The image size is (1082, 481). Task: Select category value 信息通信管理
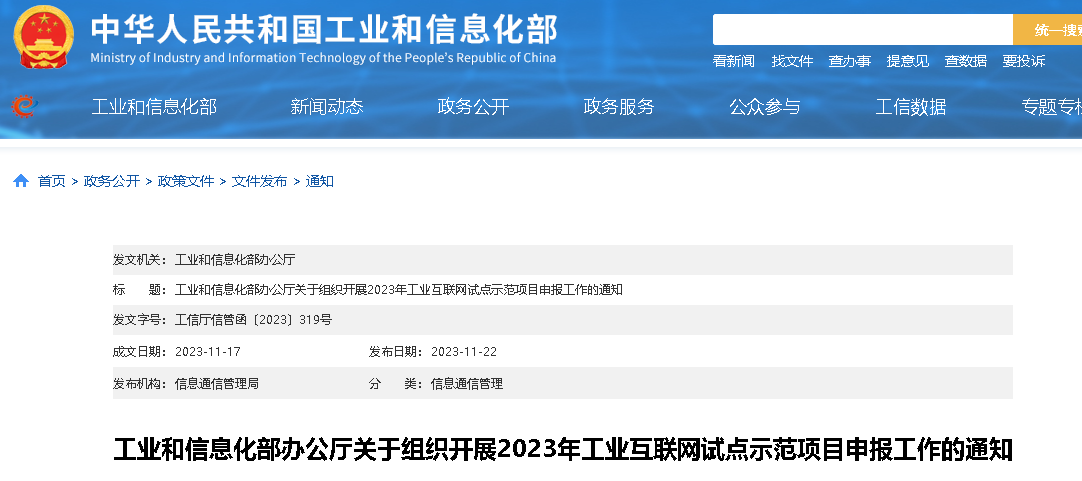(467, 384)
